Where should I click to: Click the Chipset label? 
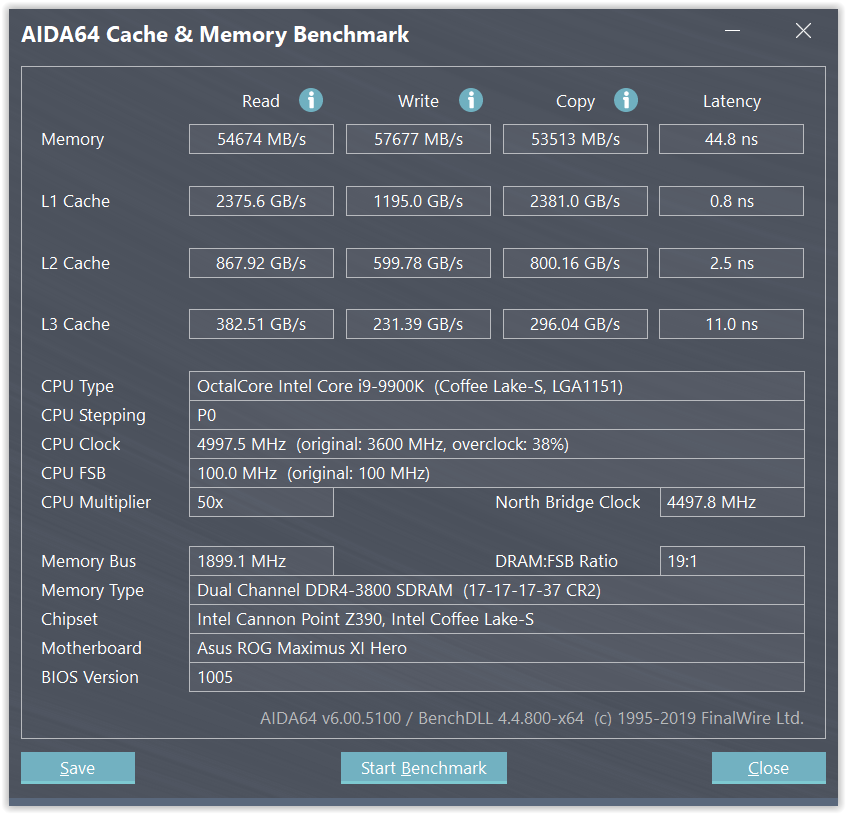[70, 620]
